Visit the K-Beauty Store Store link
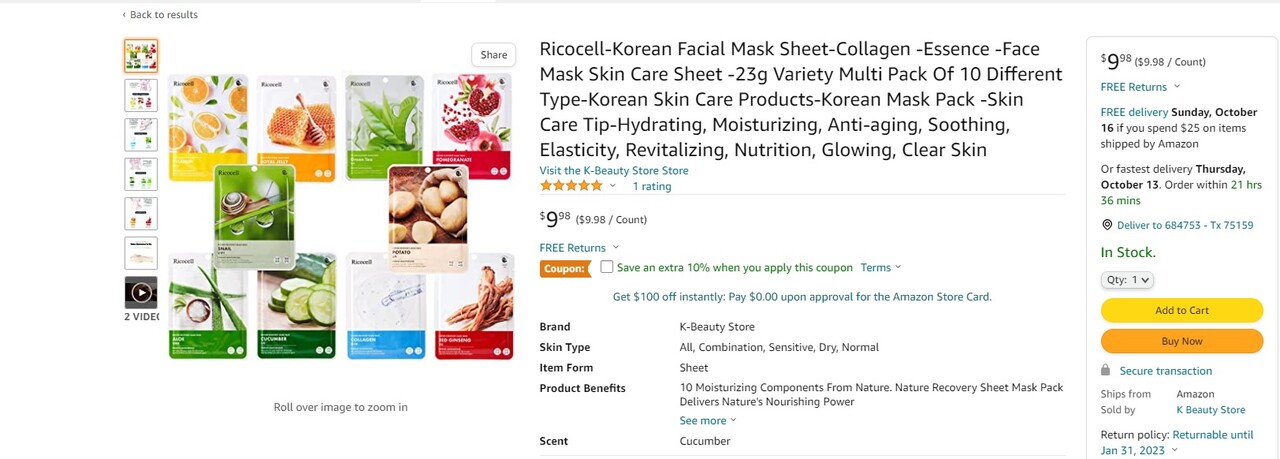 614,171
